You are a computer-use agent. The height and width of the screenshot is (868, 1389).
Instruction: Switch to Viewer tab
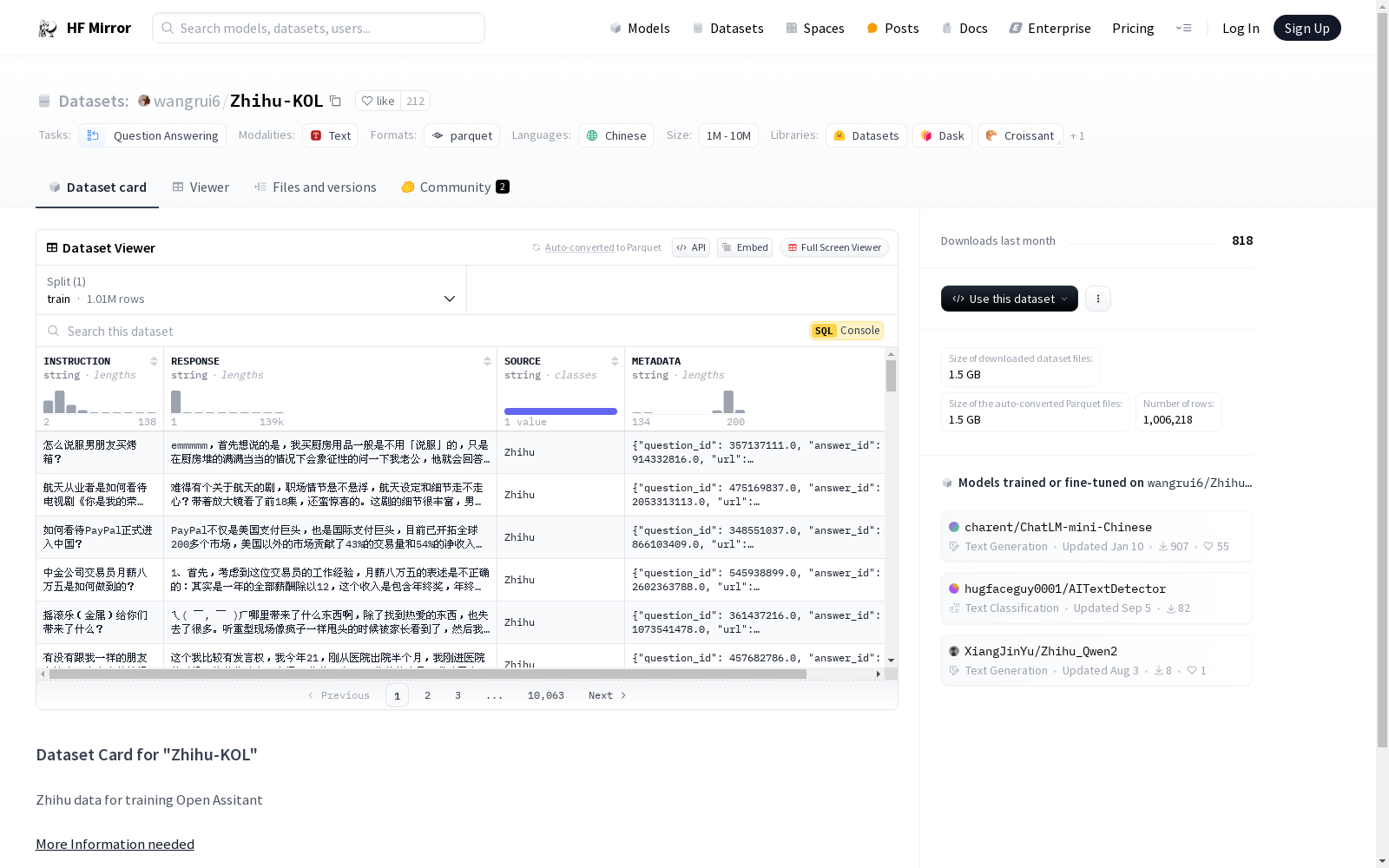201,187
